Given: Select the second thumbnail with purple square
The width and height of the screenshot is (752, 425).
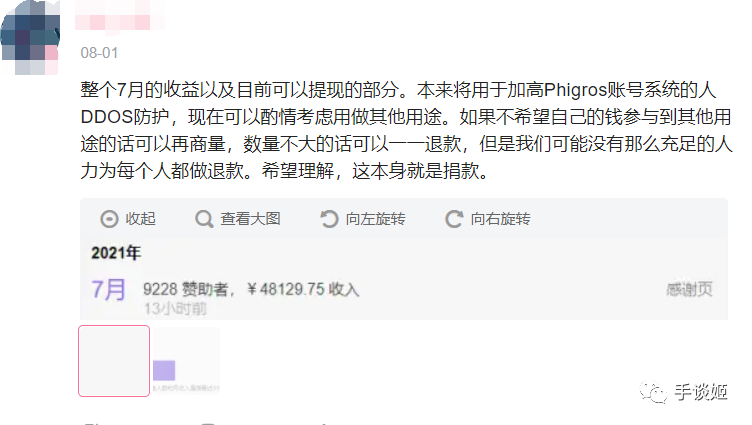Looking at the screenshot, I should (186, 361).
